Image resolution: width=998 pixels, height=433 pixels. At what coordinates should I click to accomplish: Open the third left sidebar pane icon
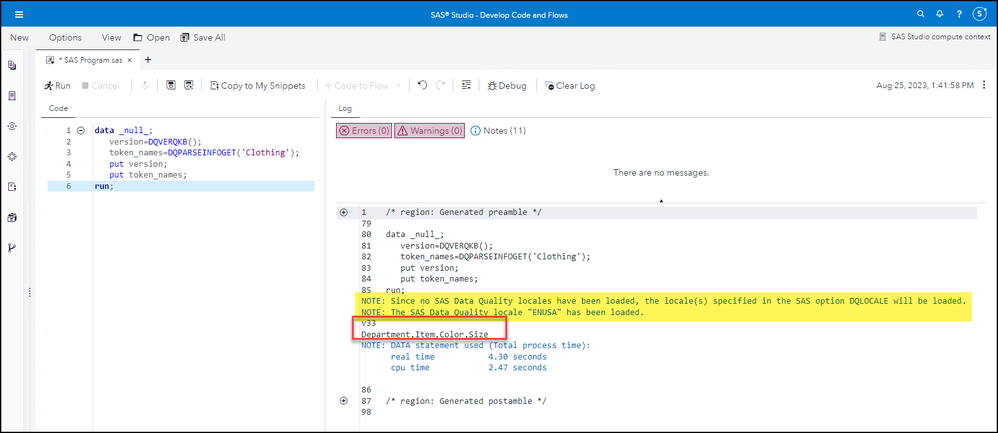click(x=11, y=126)
